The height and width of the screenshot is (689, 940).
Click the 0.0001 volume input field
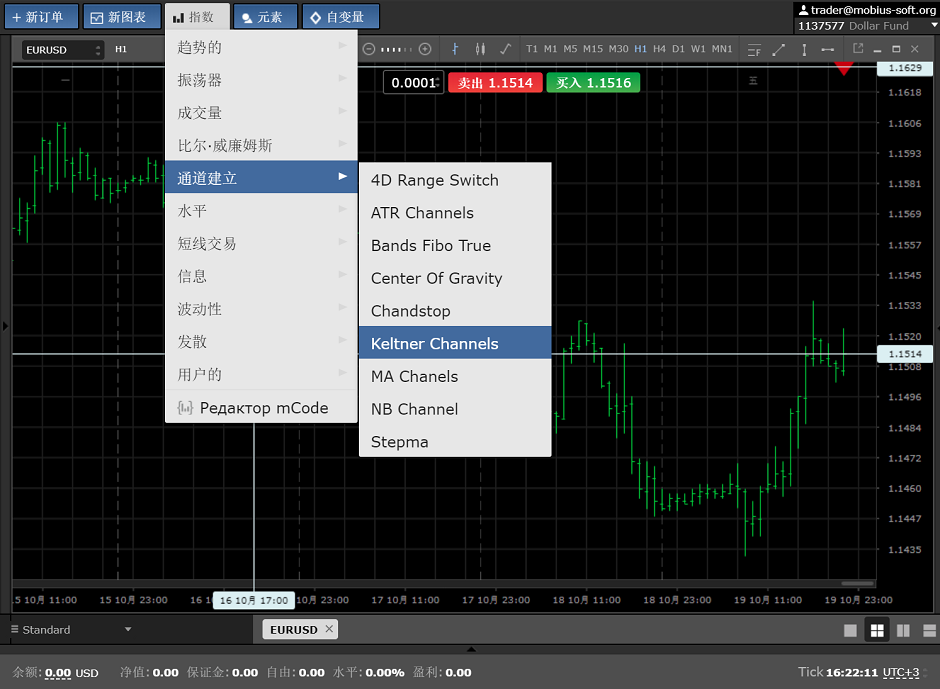[414, 82]
